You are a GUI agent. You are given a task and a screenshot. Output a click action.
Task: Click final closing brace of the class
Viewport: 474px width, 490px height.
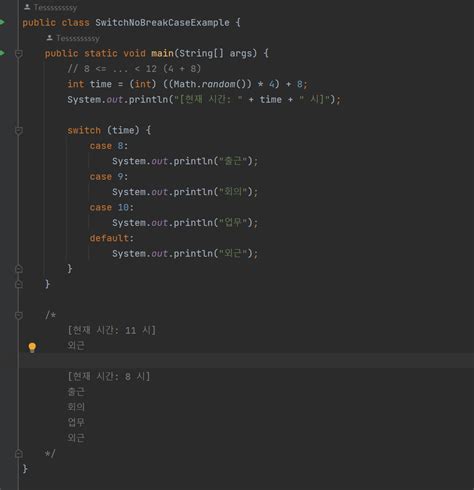(25, 469)
